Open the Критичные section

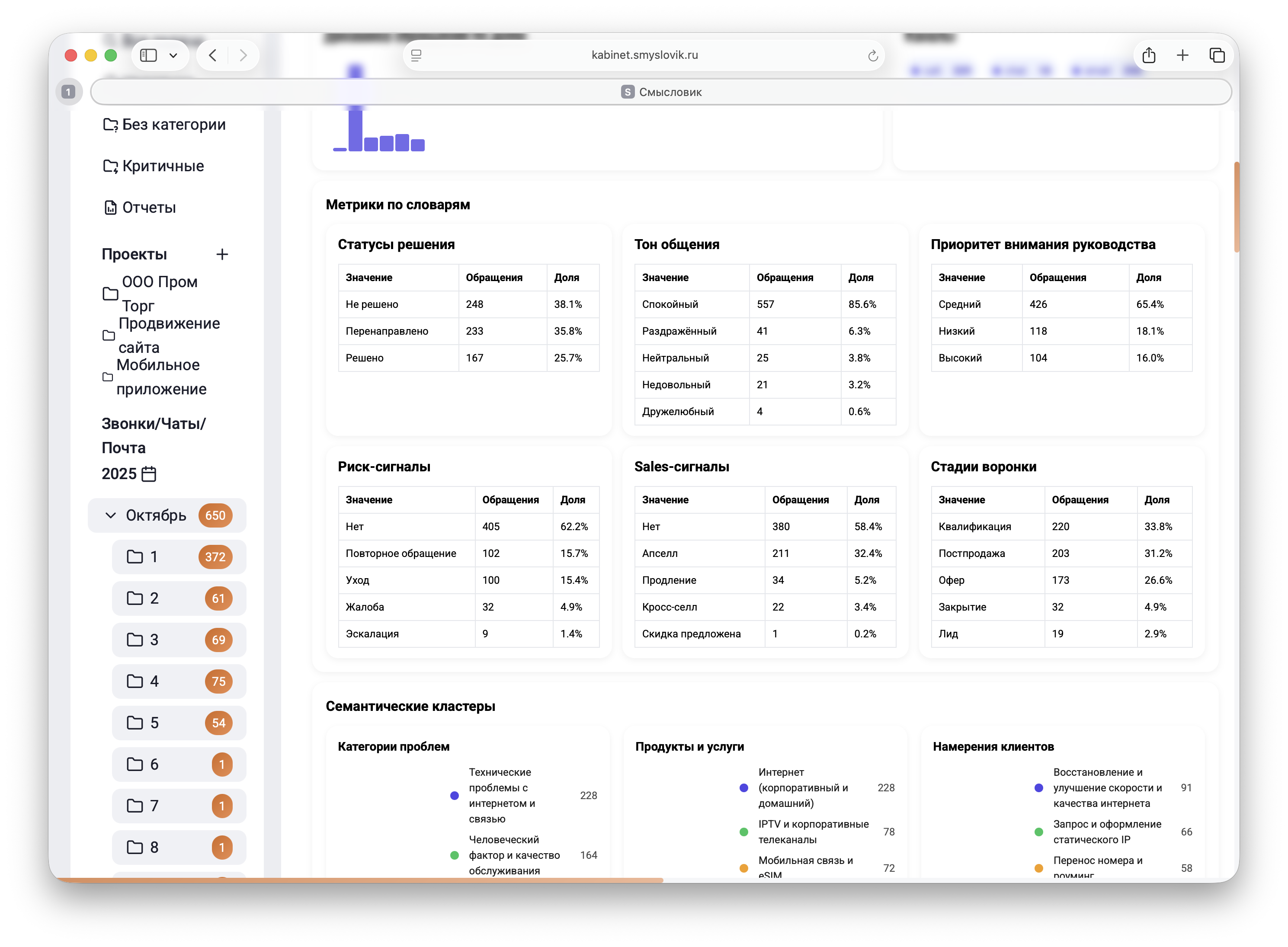tap(162, 166)
